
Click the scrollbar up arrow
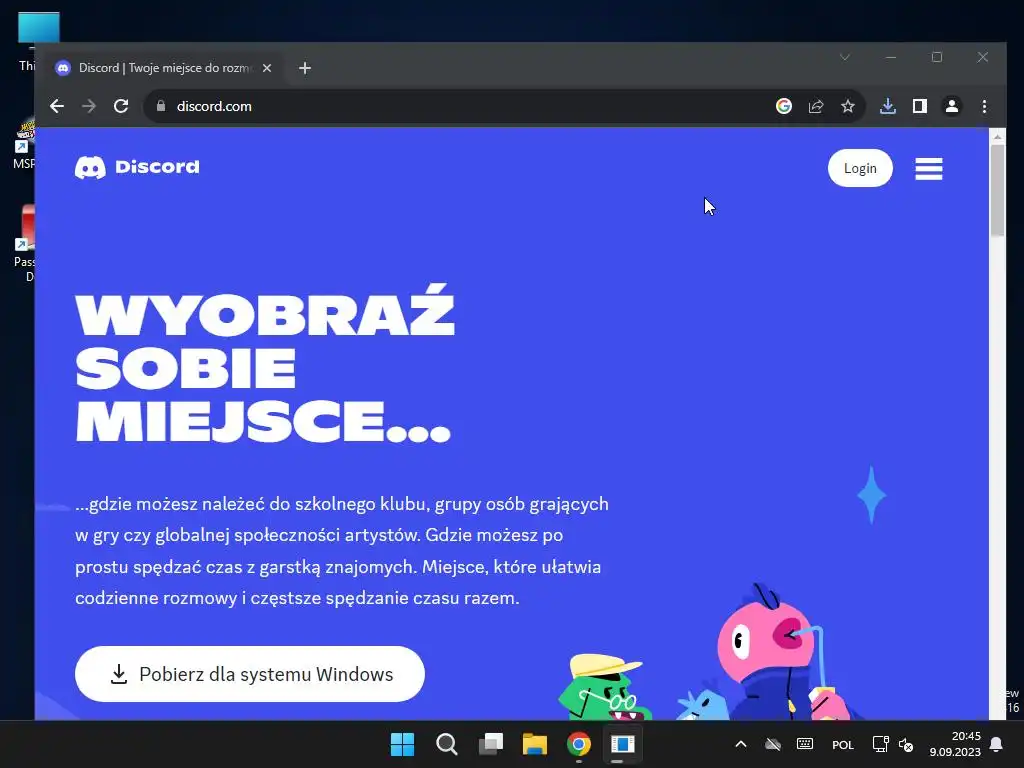point(997,136)
